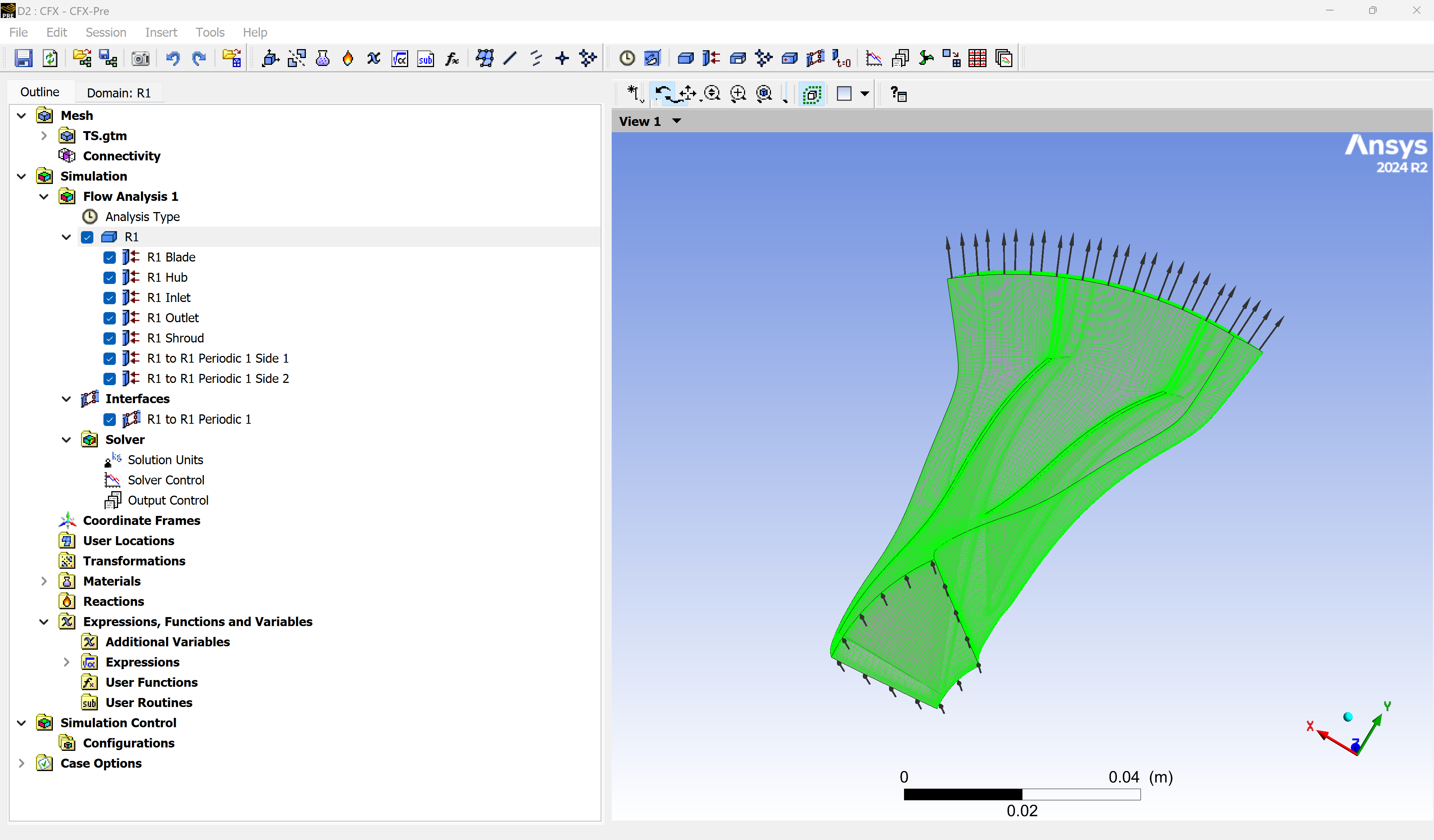
Task: Expand the Expressions tree node
Action: (x=67, y=662)
